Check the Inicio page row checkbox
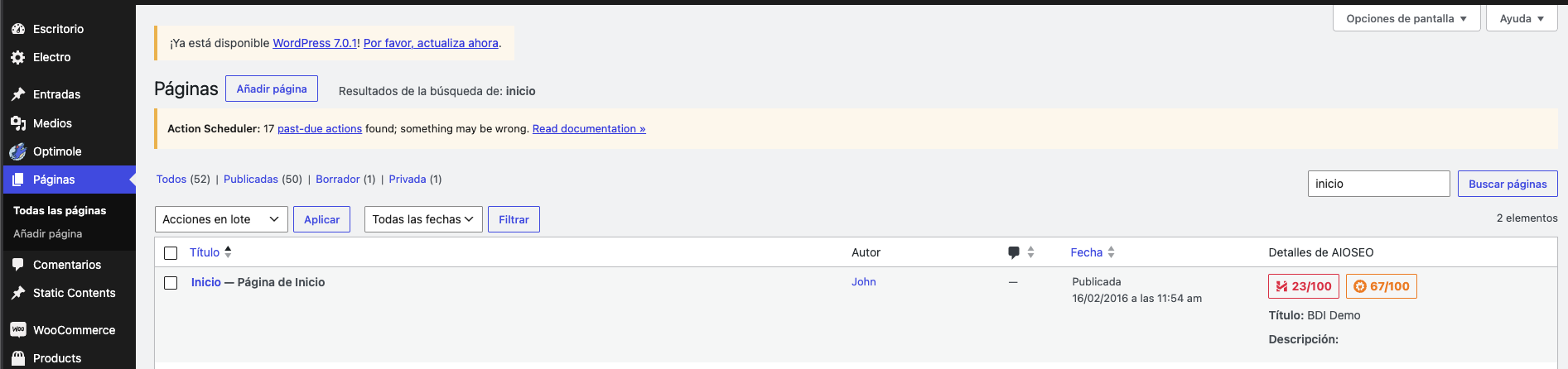1568x369 pixels. pyautogui.click(x=171, y=283)
